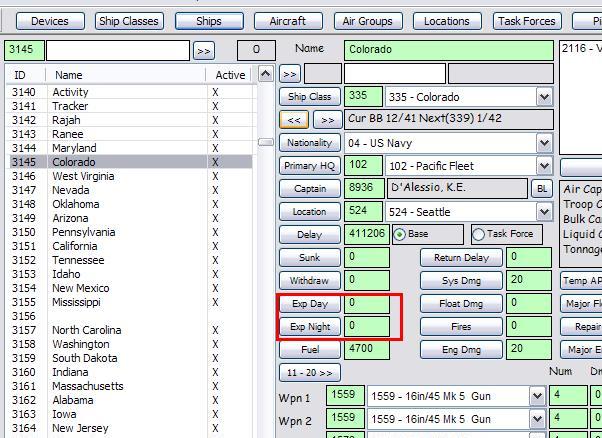Click the Captain ID field 8936
This screenshot has width=602, height=438.
coord(364,188)
